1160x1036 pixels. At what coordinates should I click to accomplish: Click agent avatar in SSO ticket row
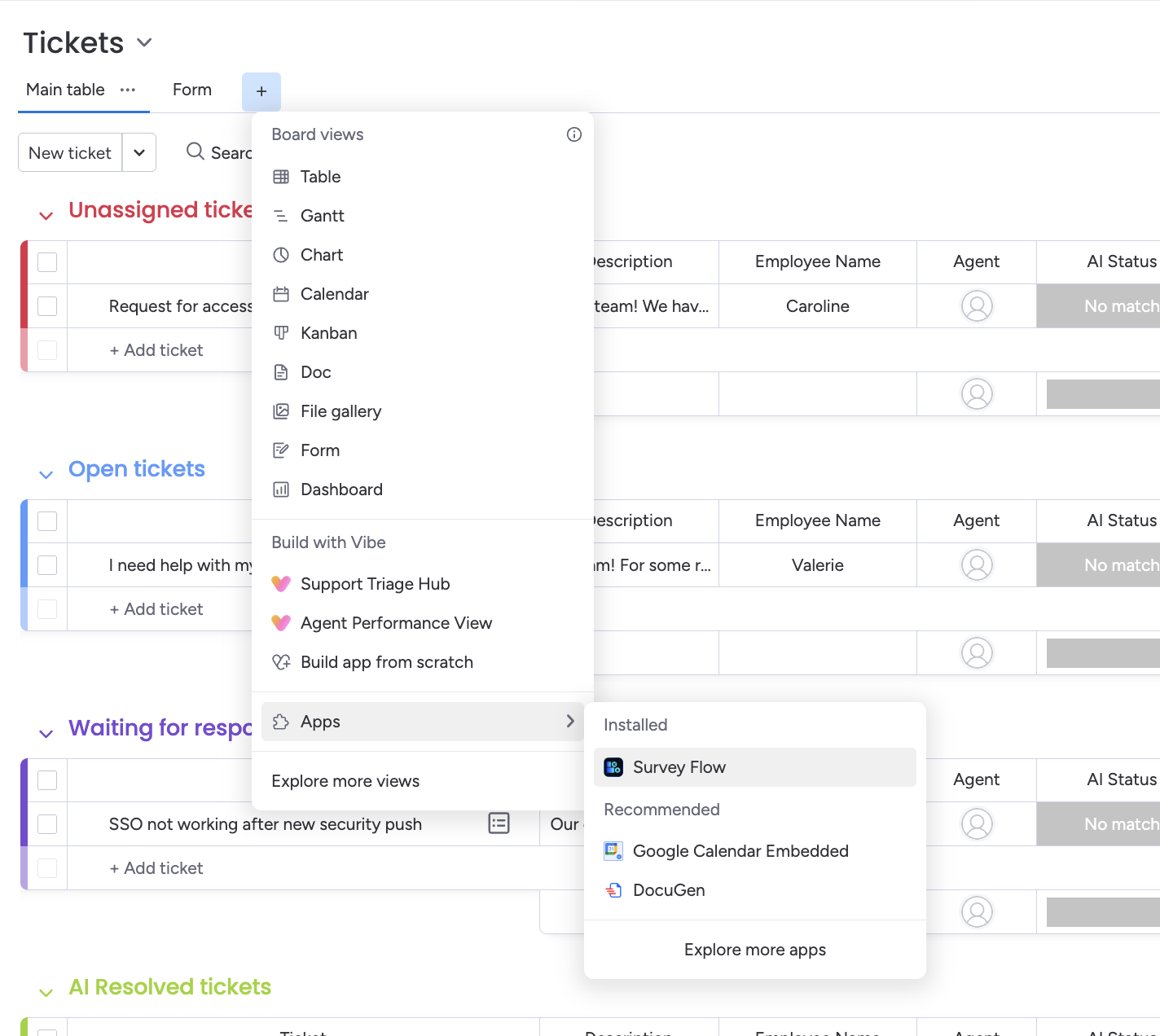coord(977,824)
